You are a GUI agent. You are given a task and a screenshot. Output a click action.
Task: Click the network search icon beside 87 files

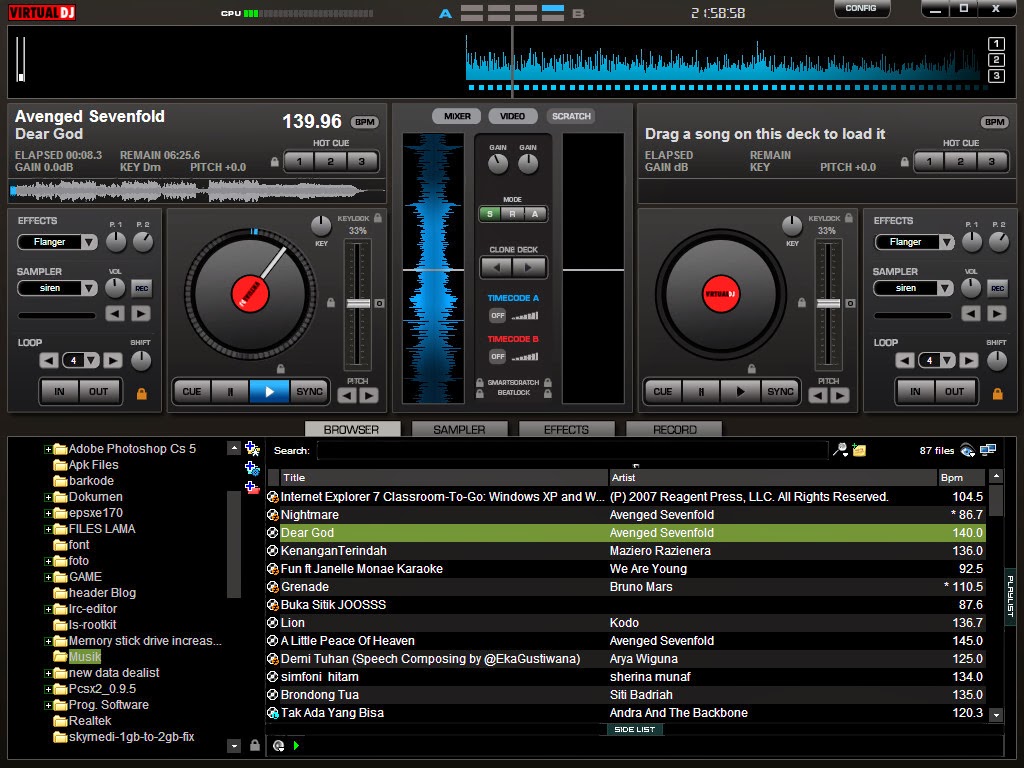pyautogui.click(x=967, y=450)
